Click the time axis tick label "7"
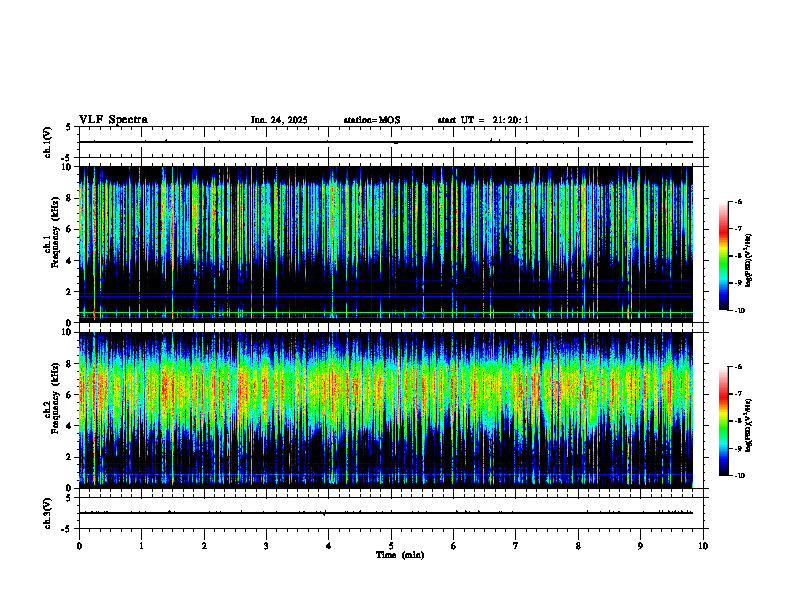Image resolution: width=792 pixels, height=612 pixels. 516,546
